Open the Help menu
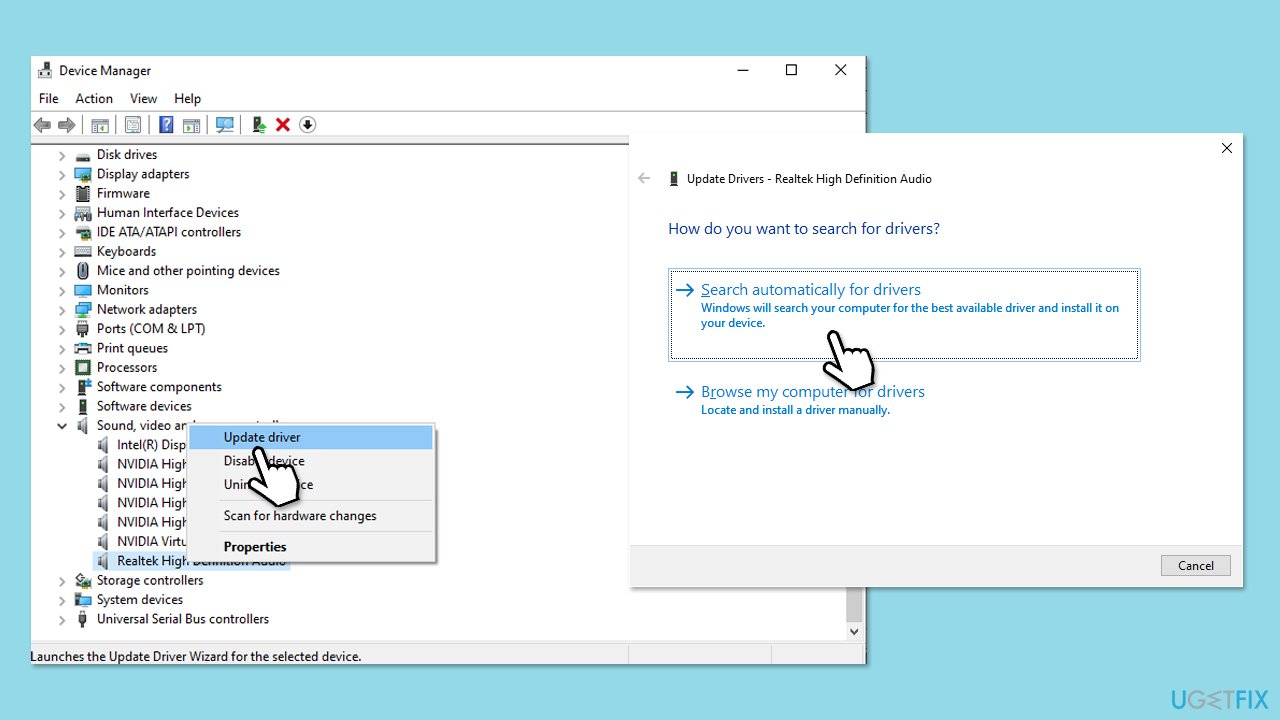Viewport: 1280px width, 720px height. pos(187,98)
